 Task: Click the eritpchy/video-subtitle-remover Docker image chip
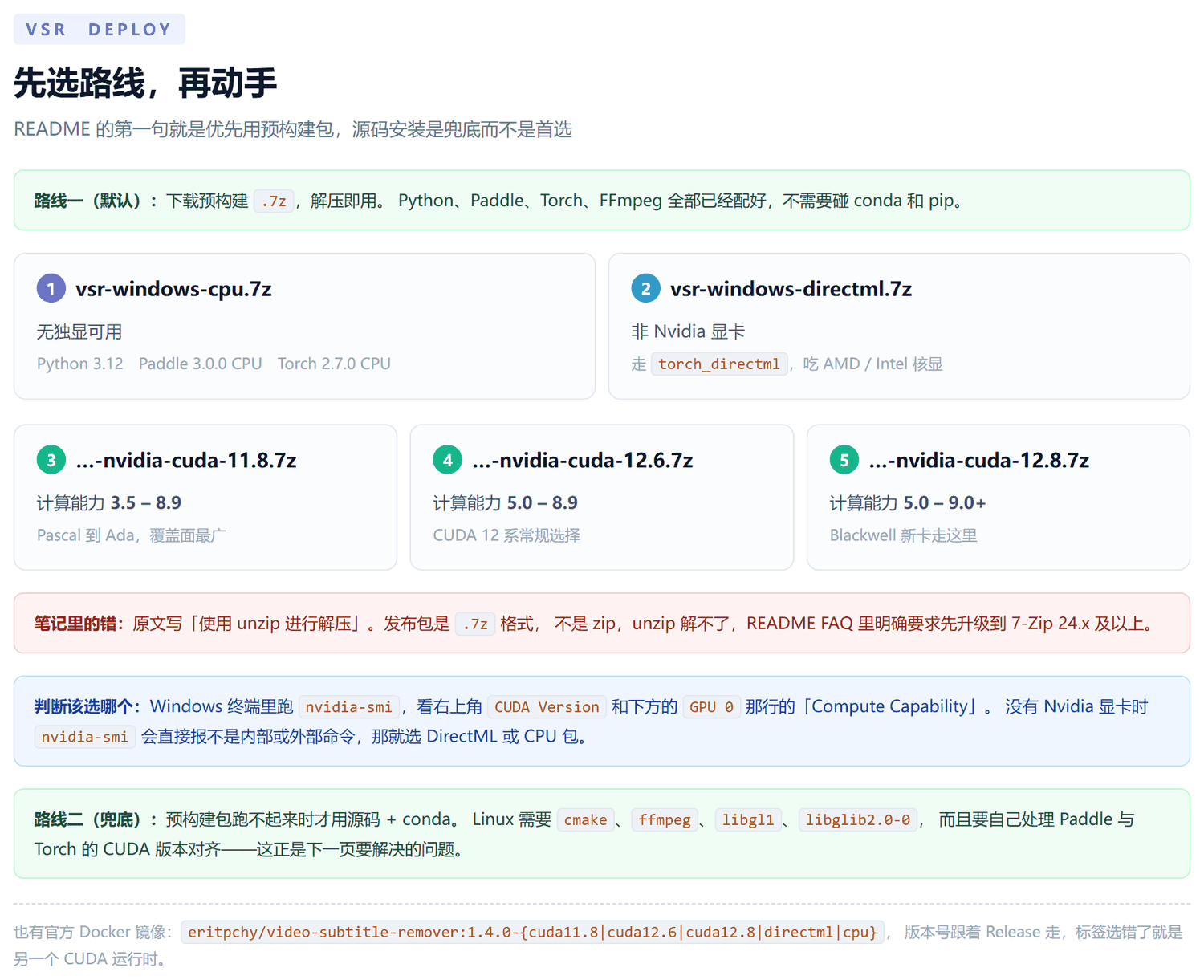coord(533,932)
